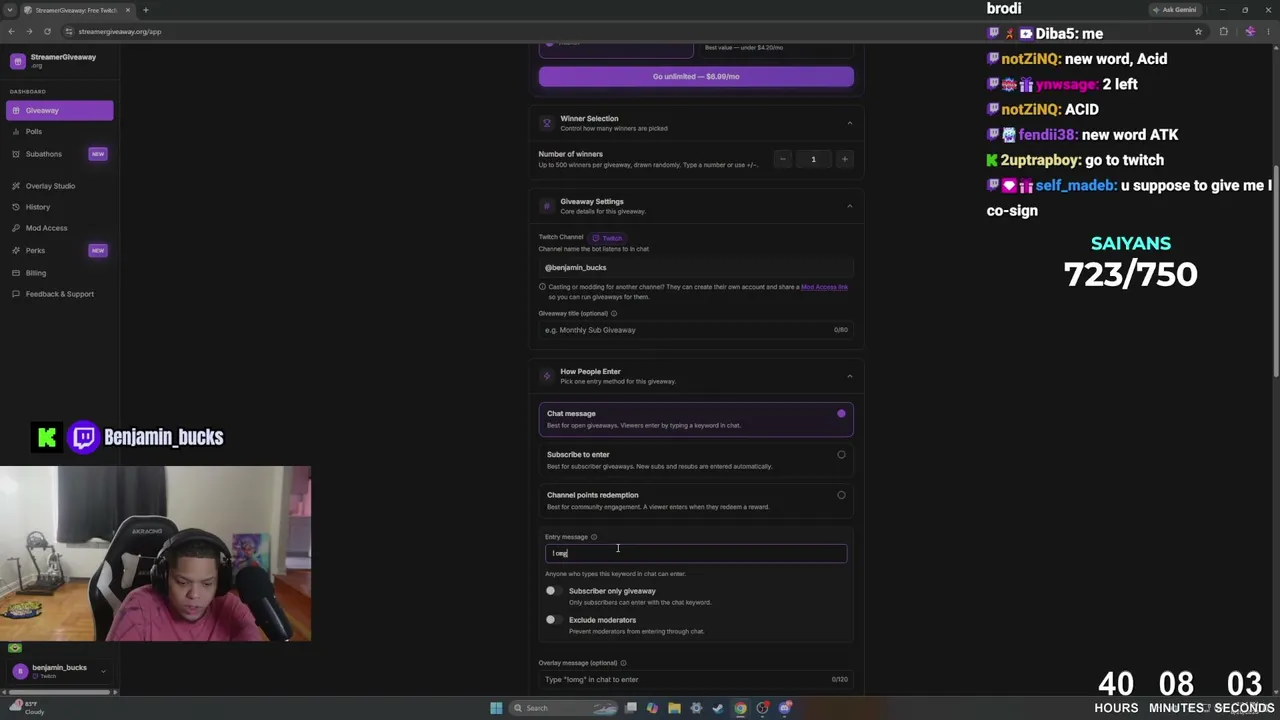Bookmark this page with the star
Image resolution: width=1280 pixels, height=720 pixels.
[x=1198, y=31]
